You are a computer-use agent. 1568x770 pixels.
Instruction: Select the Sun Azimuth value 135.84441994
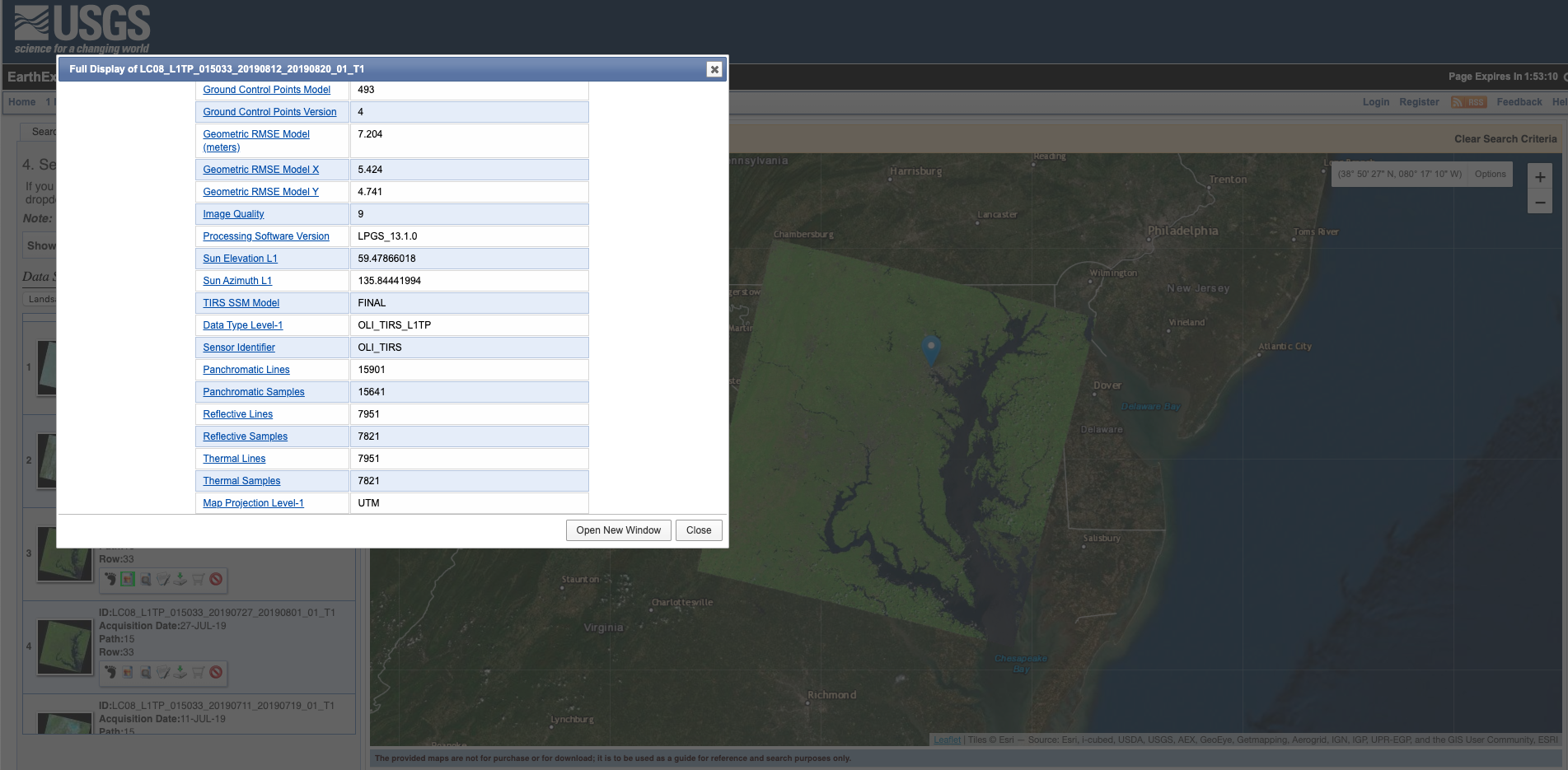pos(389,281)
